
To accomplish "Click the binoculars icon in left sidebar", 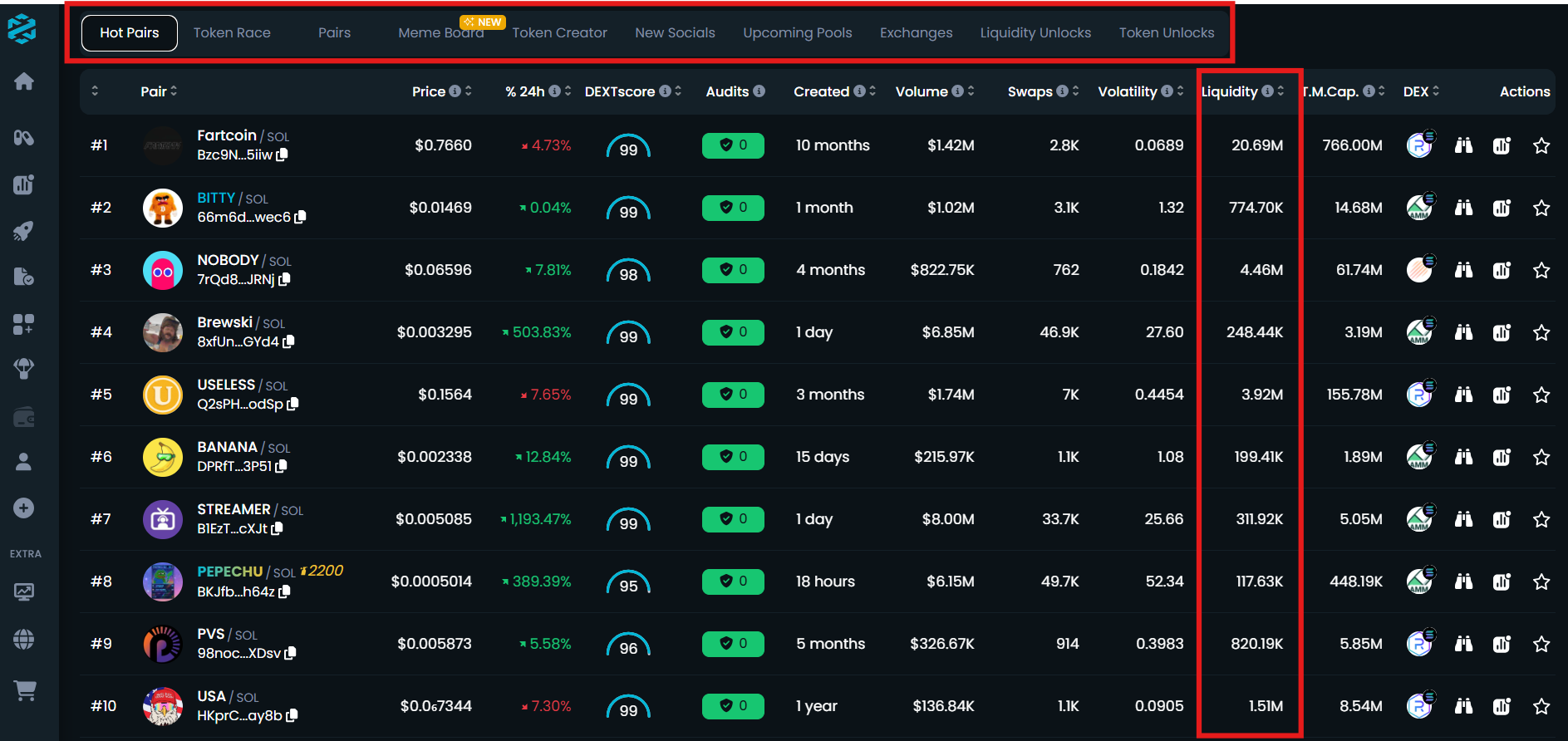I will coord(24,138).
